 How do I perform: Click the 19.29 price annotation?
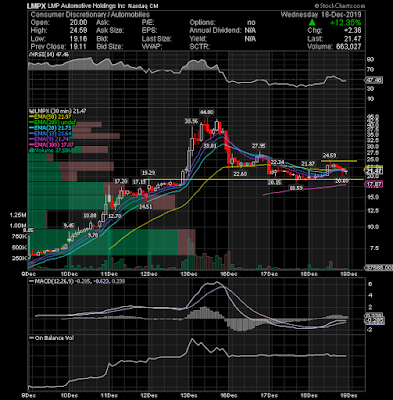[148, 173]
